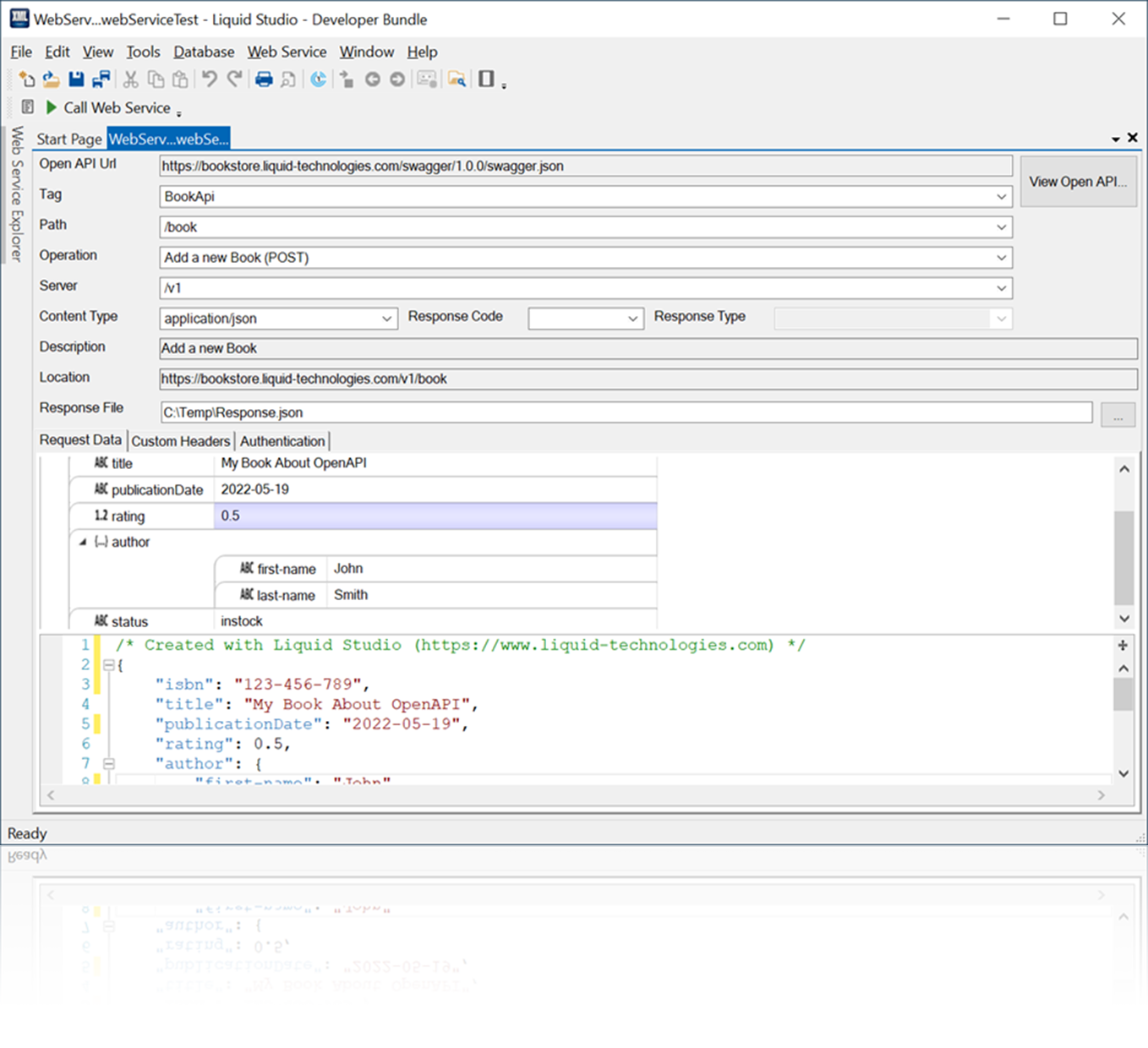Click the View Open API... button

coord(1078,182)
